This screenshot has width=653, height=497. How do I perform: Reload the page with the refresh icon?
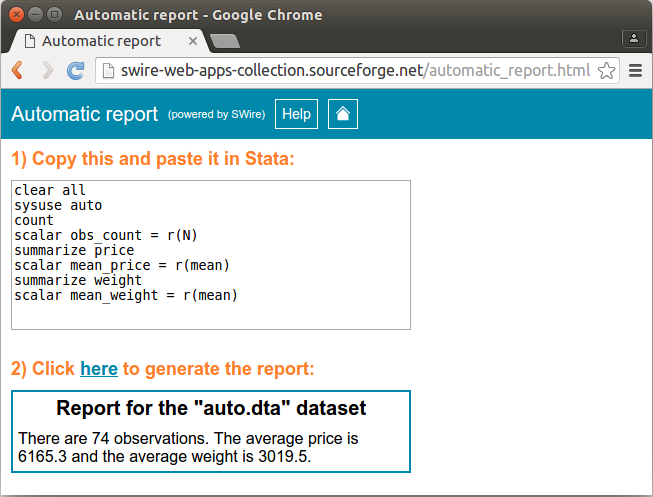click(x=75, y=71)
